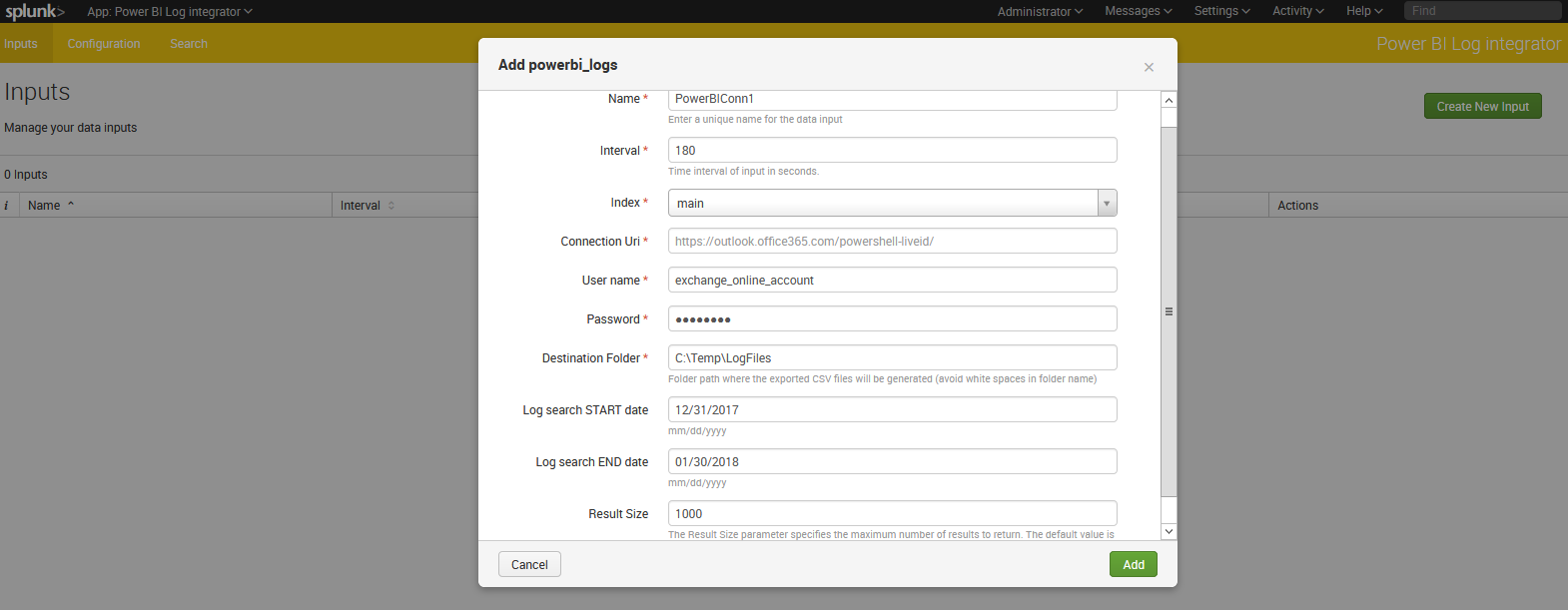Expand the Messages menu

pos(1138,11)
